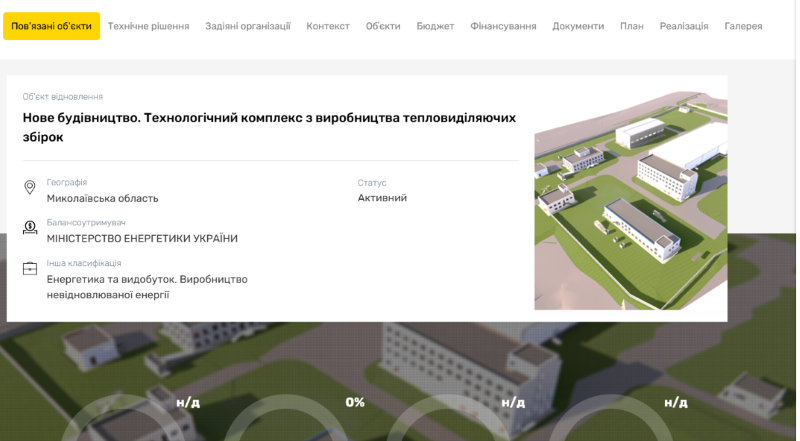Switch to Задіяні організації tab

(248, 26)
